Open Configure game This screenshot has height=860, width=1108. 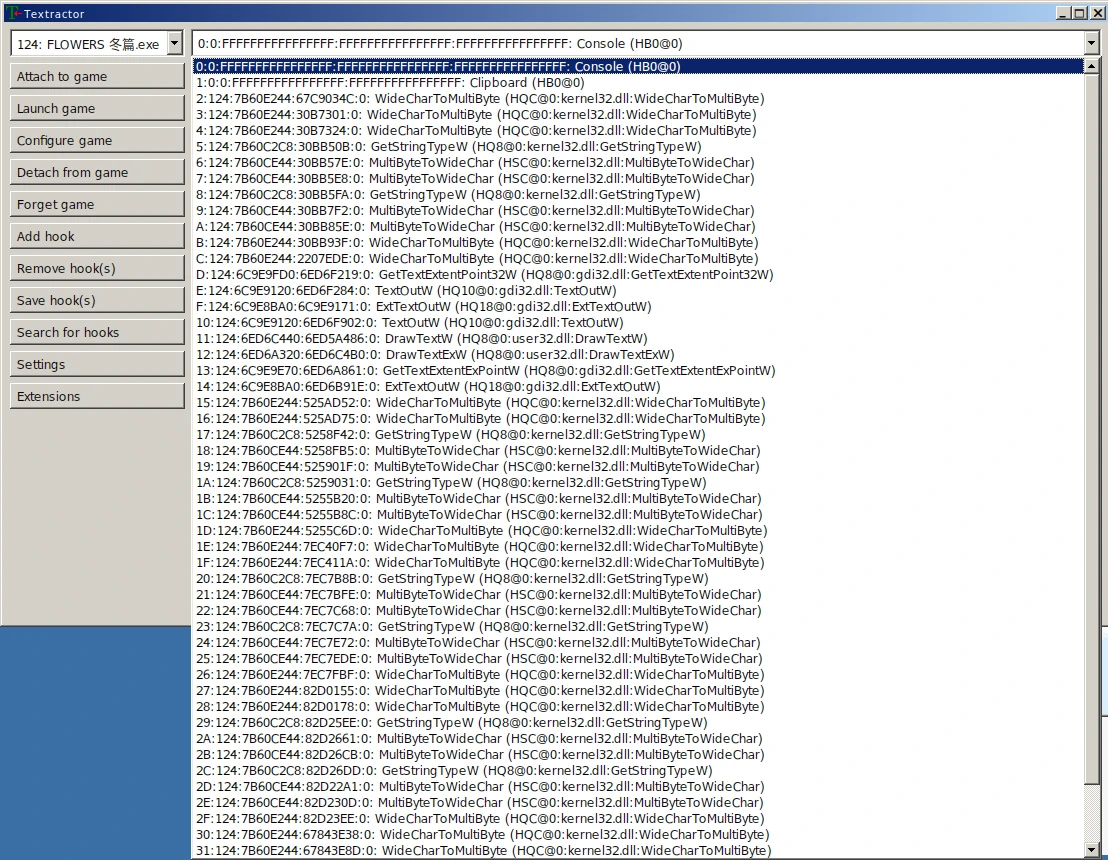(97, 141)
